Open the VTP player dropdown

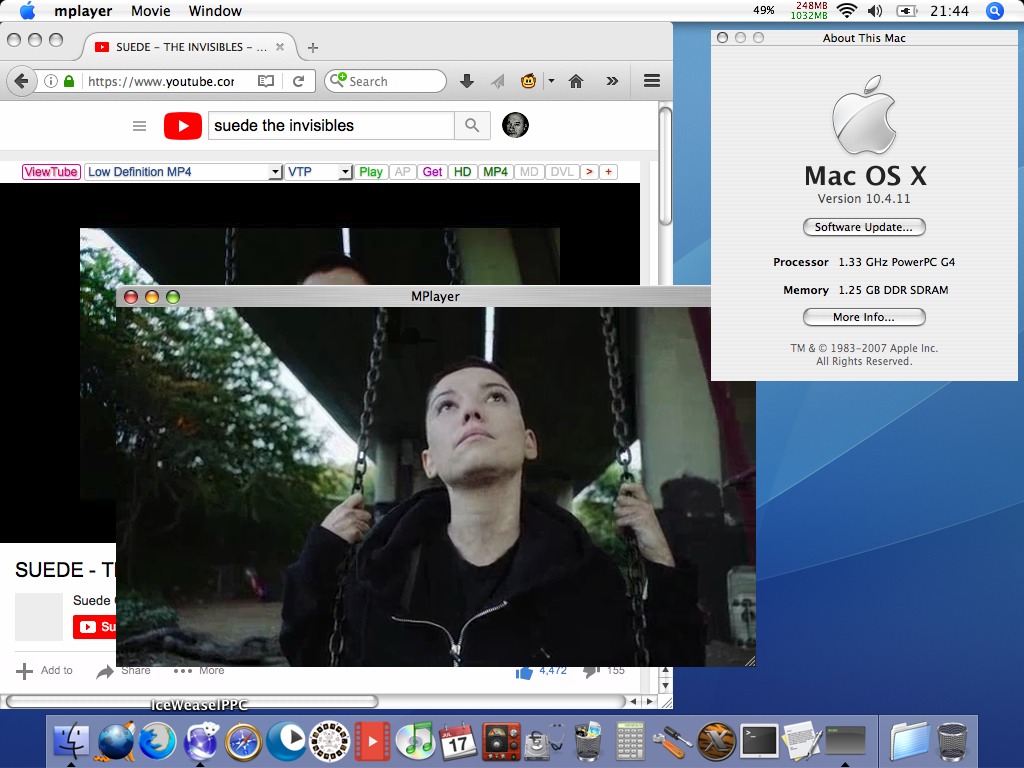(x=319, y=172)
